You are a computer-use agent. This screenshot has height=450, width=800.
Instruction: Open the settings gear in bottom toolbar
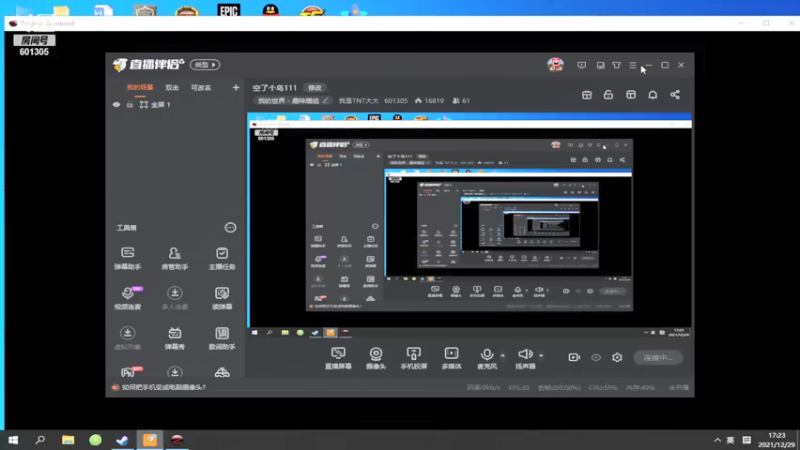[x=617, y=357]
